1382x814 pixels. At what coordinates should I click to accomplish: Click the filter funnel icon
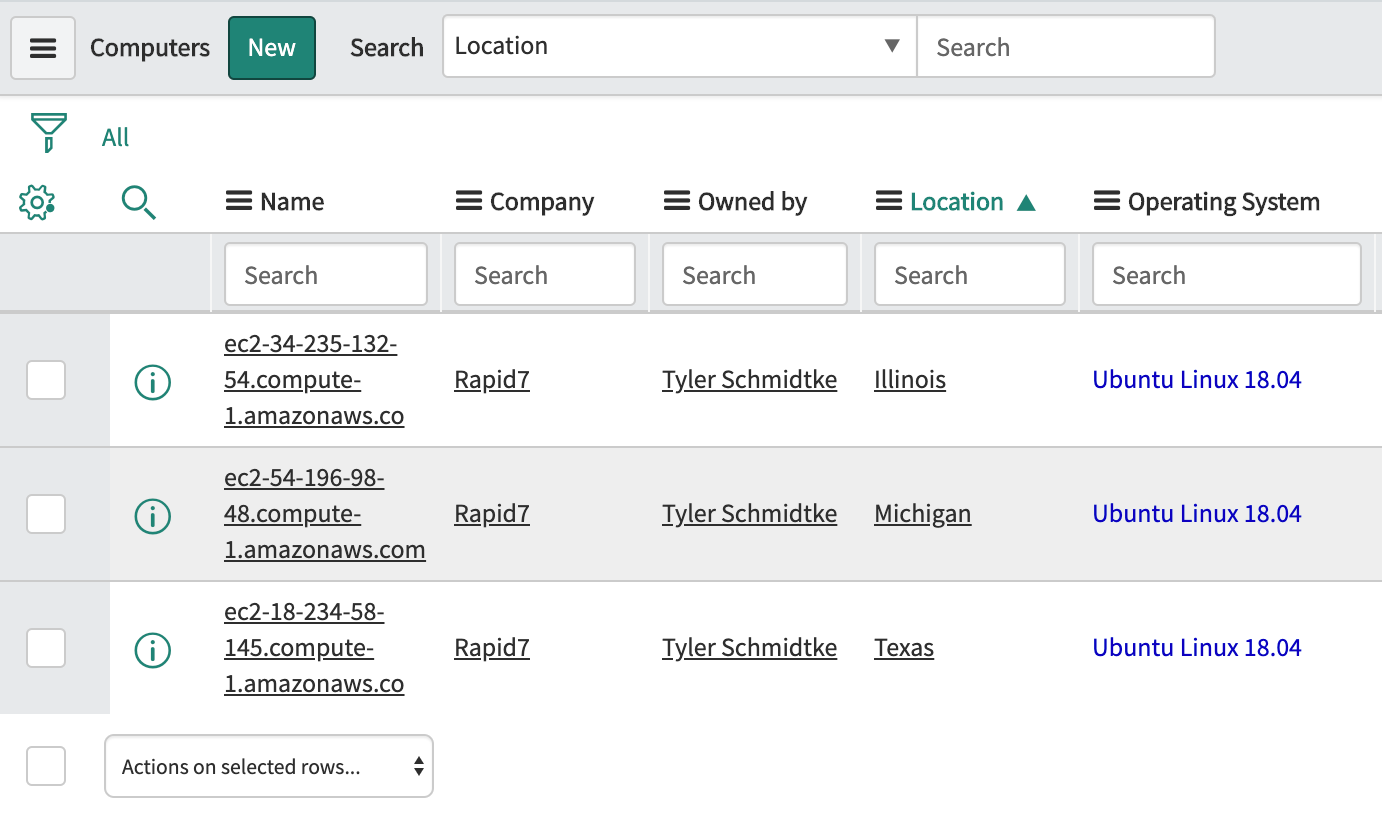click(x=48, y=133)
